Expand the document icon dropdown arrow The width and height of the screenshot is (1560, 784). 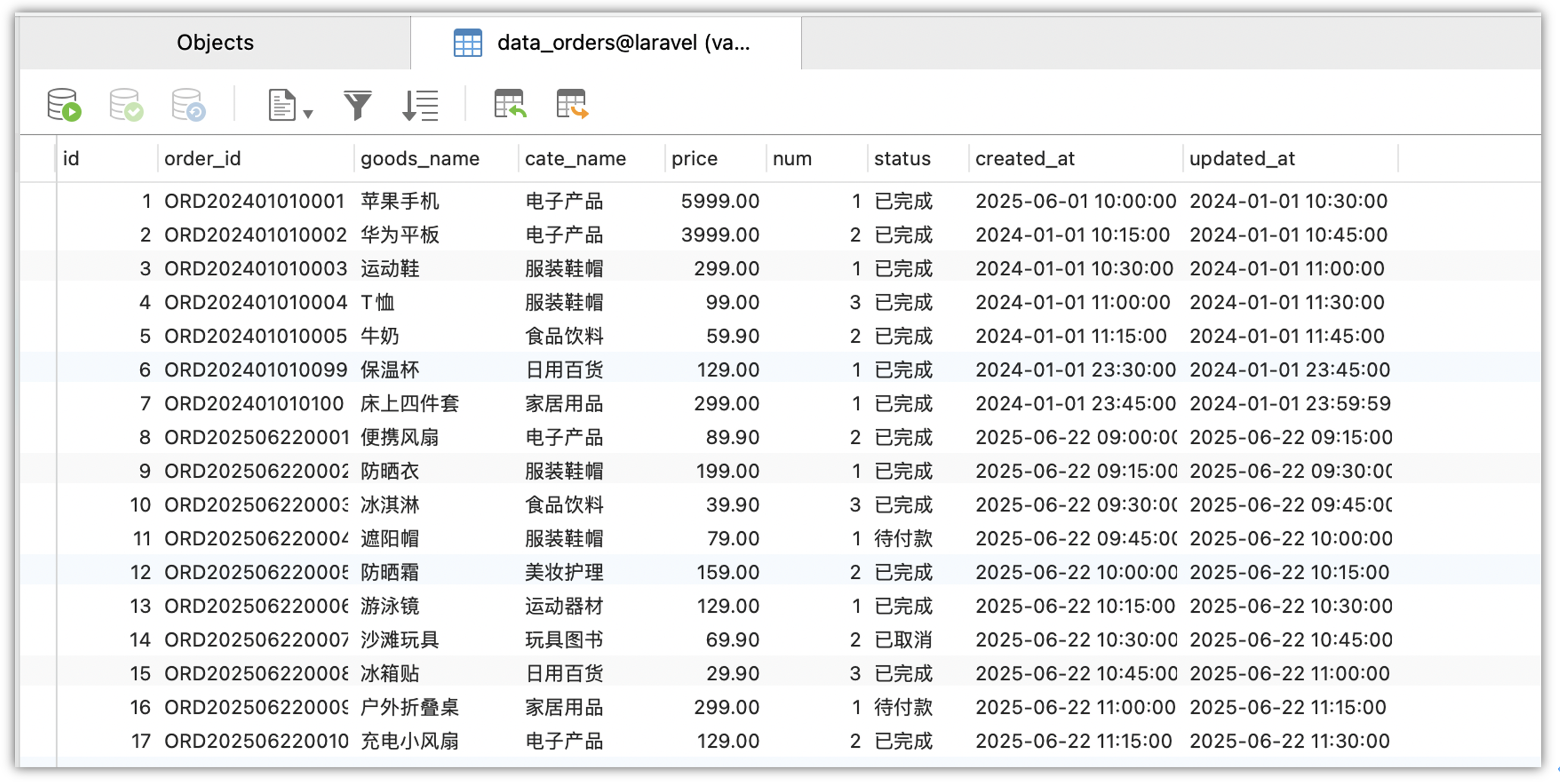tap(308, 113)
